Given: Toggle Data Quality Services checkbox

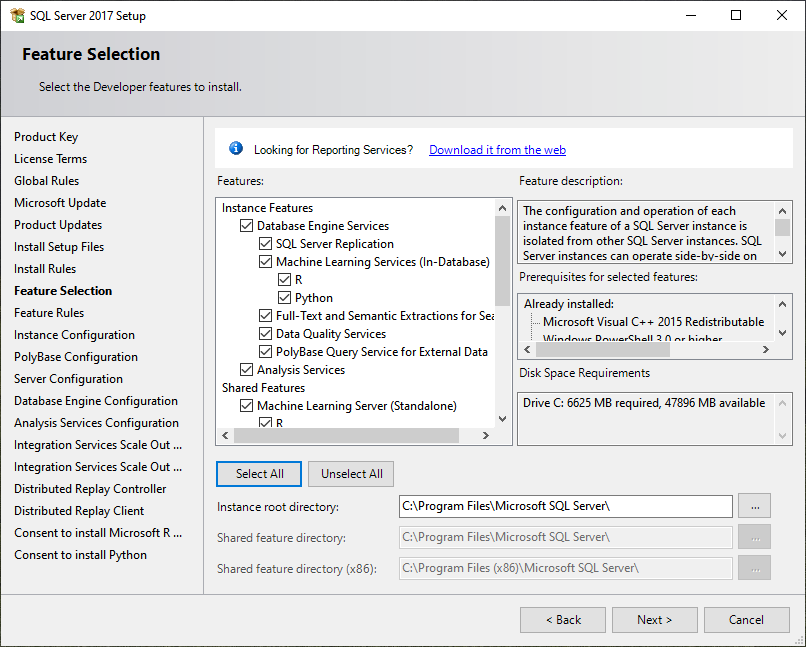Looking at the screenshot, I should point(266,334).
